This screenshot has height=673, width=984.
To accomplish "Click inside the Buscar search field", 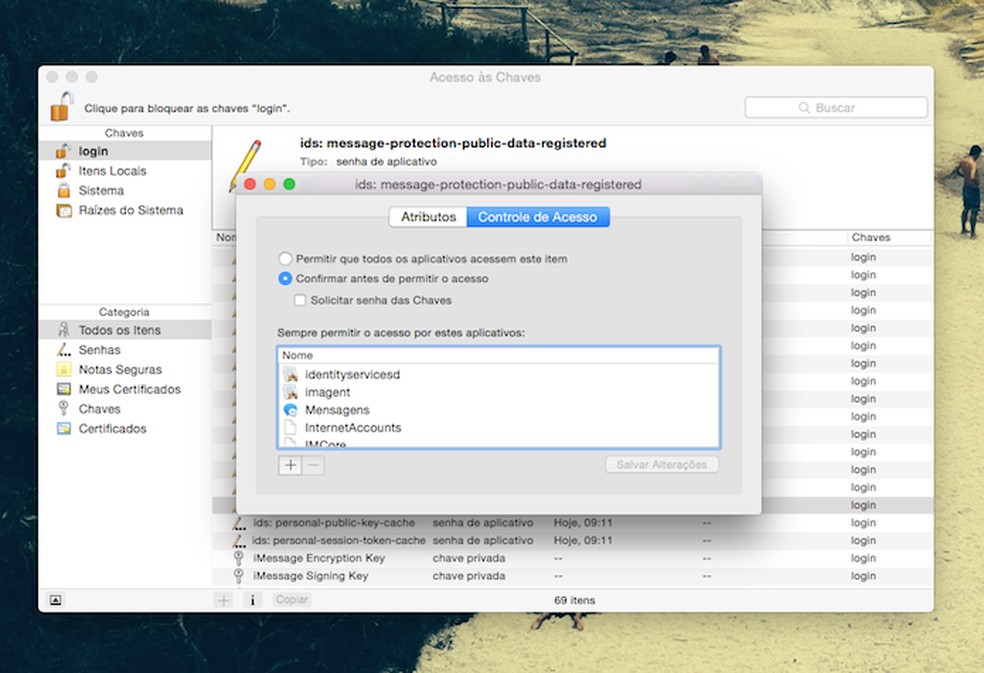I will point(835,107).
